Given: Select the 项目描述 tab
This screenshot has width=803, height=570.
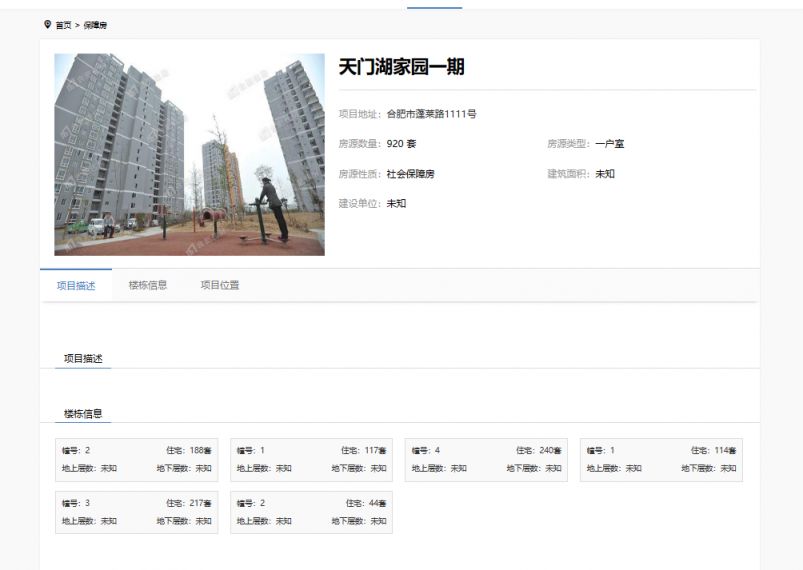Looking at the screenshot, I should click(x=76, y=285).
